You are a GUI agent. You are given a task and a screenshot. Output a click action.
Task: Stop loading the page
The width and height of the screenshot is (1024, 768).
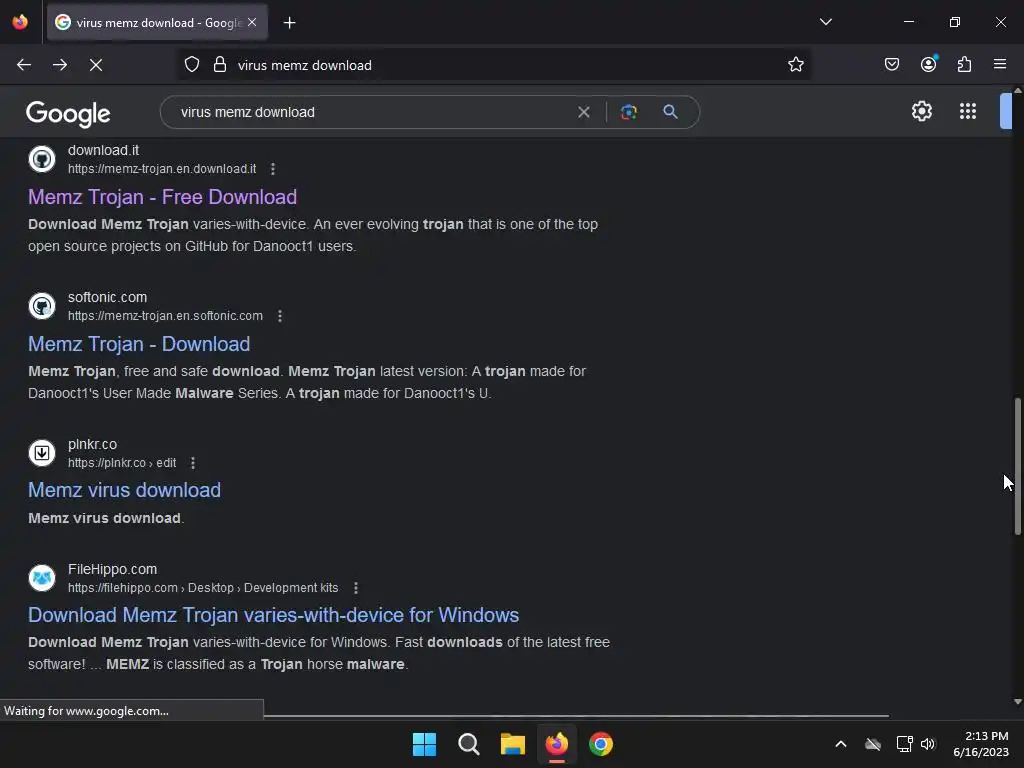(x=96, y=65)
